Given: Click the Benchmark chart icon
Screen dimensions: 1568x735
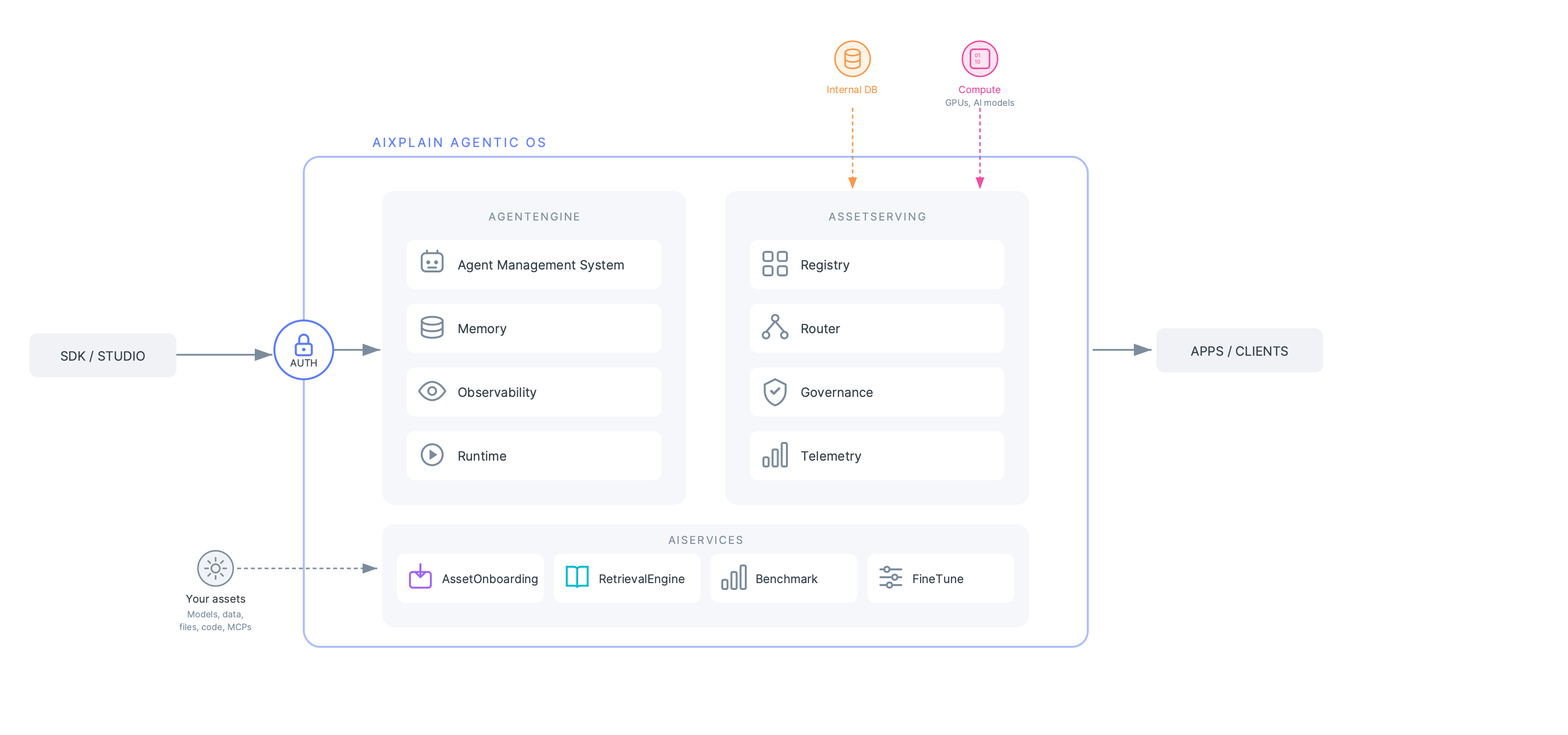Looking at the screenshot, I should click(x=735, y=578).
